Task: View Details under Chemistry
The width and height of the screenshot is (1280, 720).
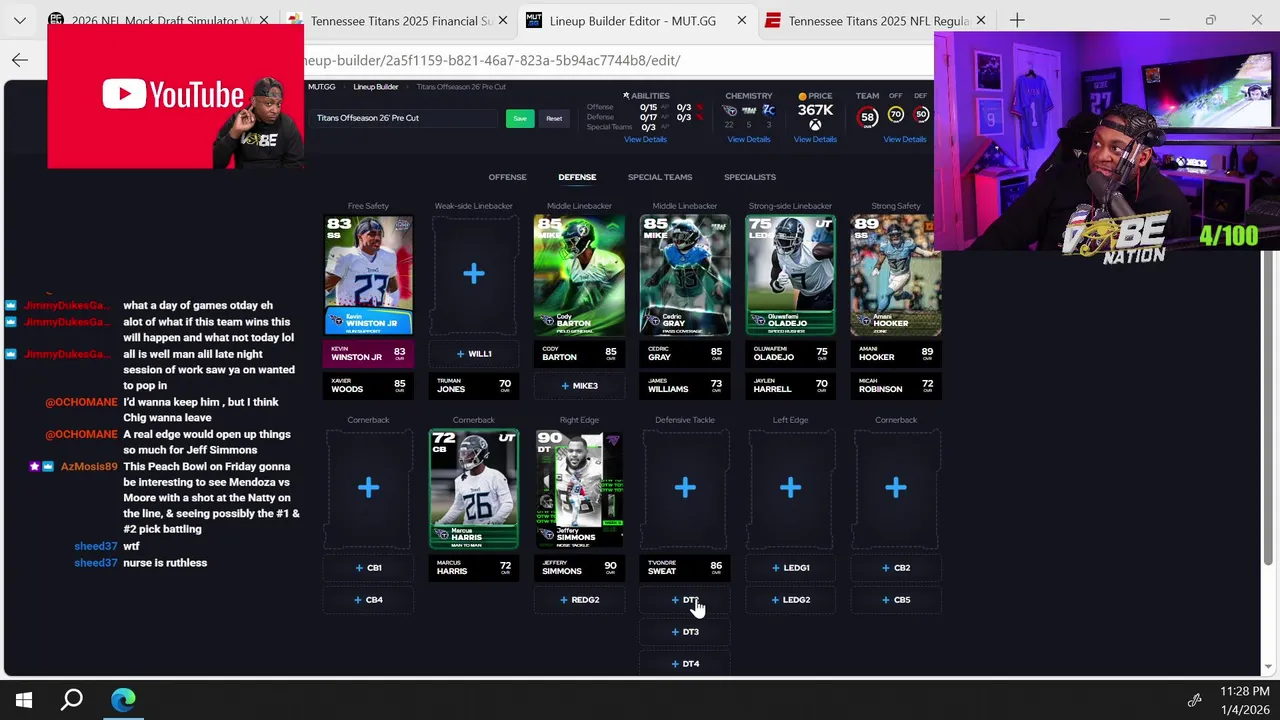Action: coord(748,139)
